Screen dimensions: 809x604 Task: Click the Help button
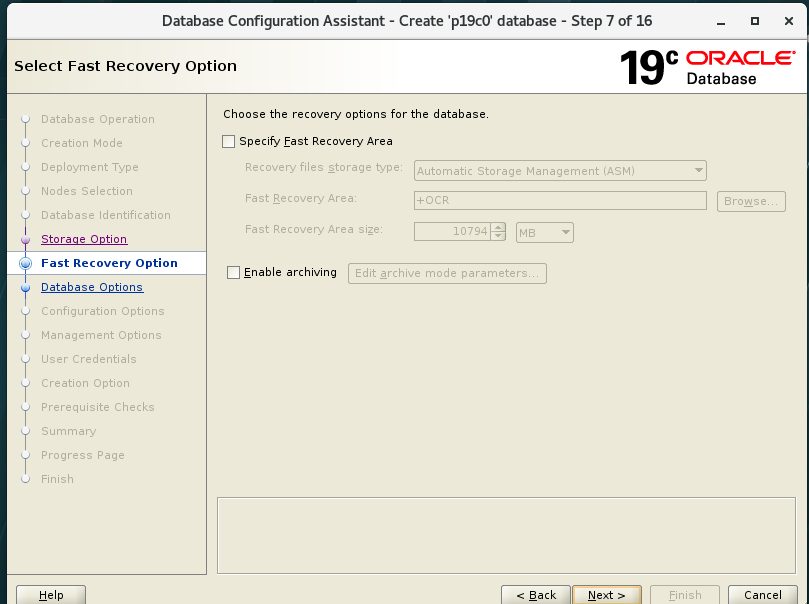coord(51,595)
